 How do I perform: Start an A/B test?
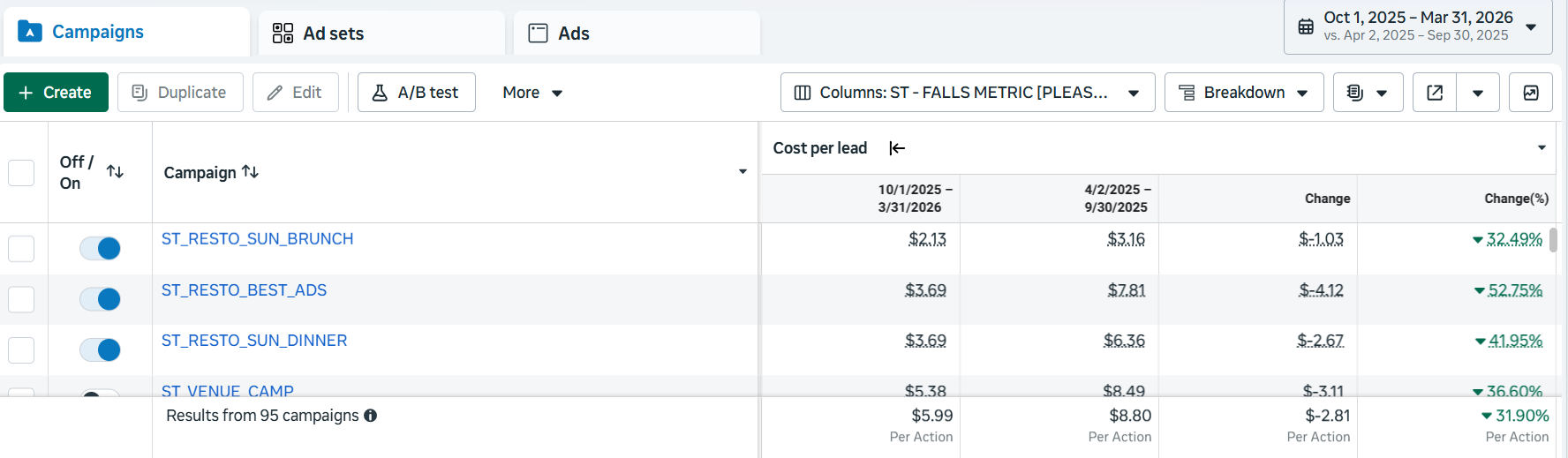pos(417,93)
